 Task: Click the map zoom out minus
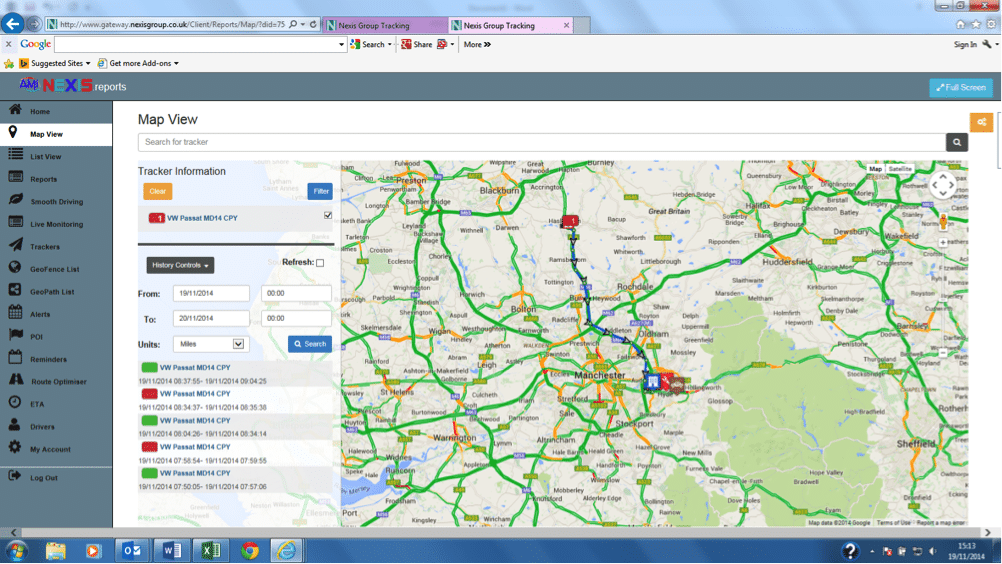[943, 353]
